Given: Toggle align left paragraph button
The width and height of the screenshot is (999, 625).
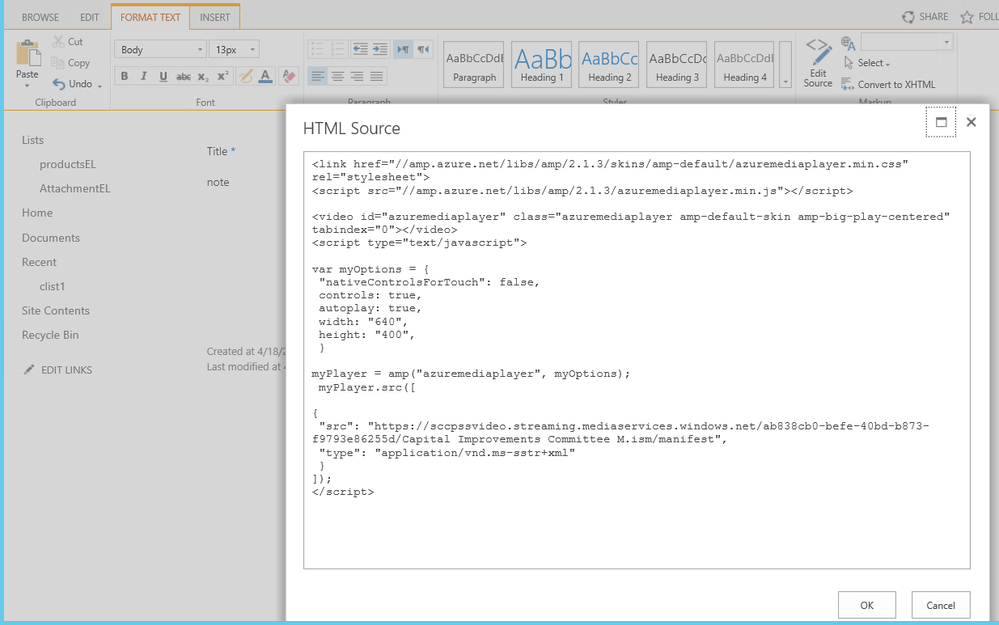Looking at the screenshot, I should coord(317,76).
